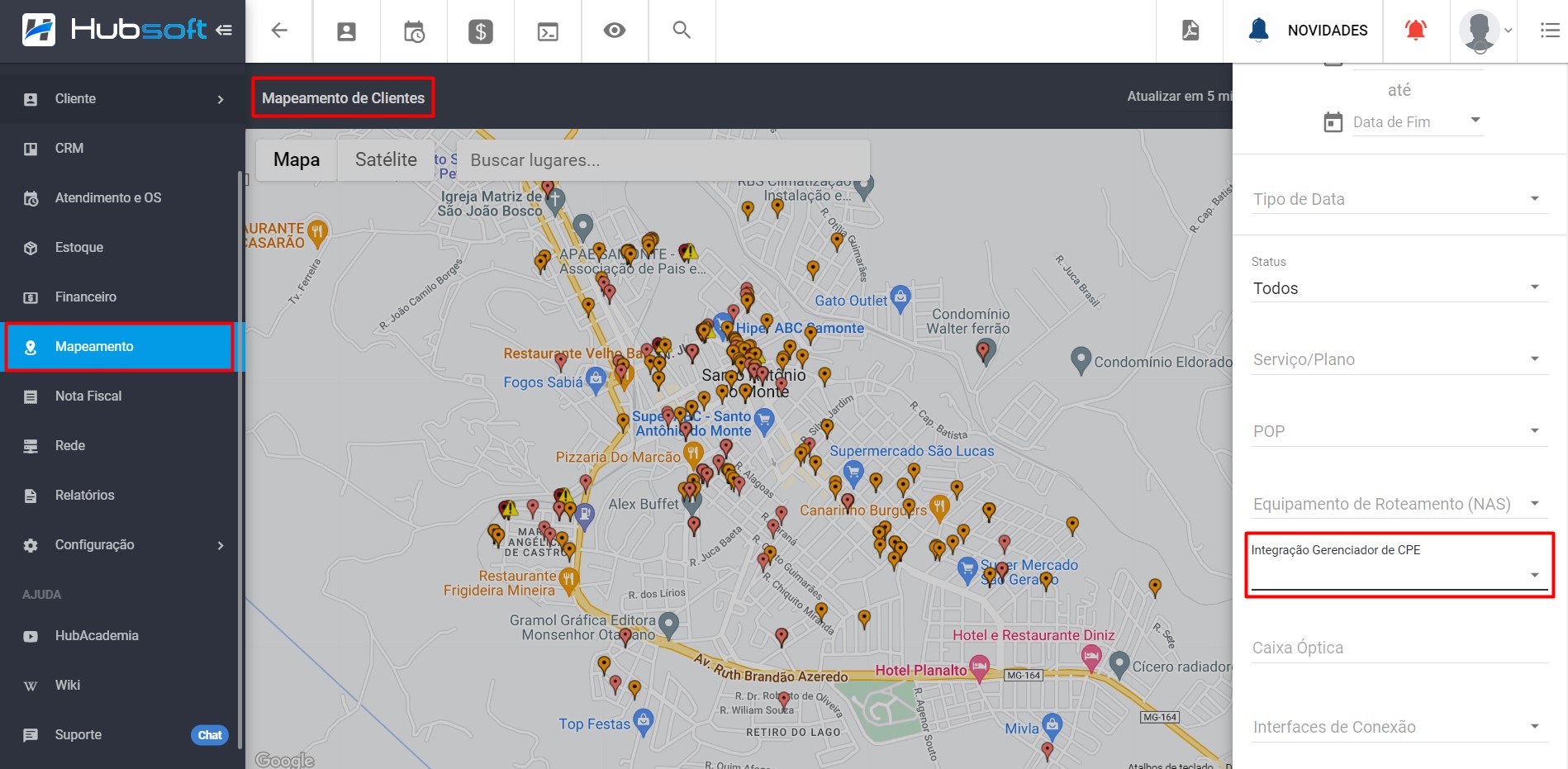Open the PDF document icon
This screenshot has width=1568, height=769.
(1190, 31)
